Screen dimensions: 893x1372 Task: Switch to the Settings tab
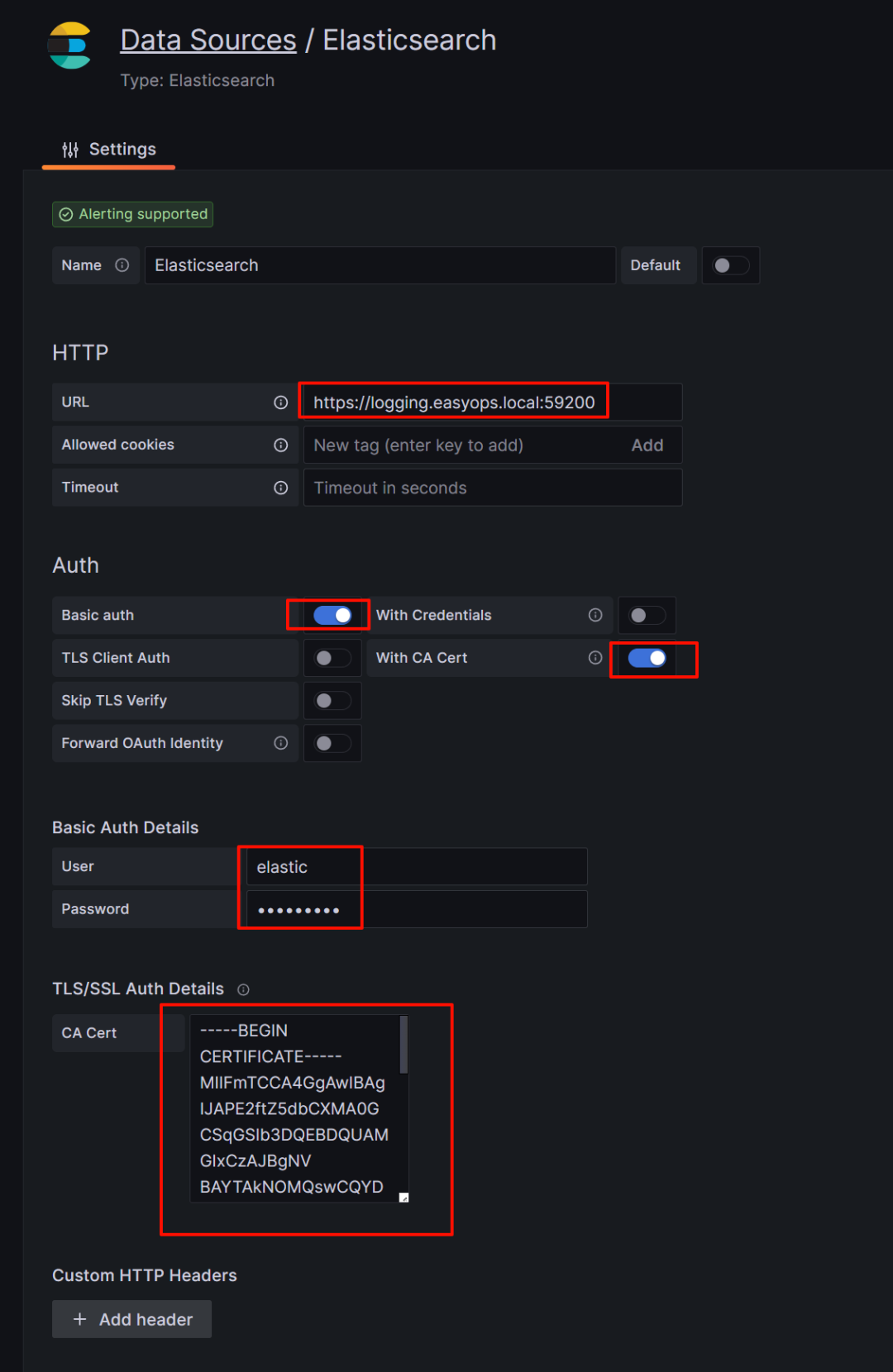tap(108, 150)
